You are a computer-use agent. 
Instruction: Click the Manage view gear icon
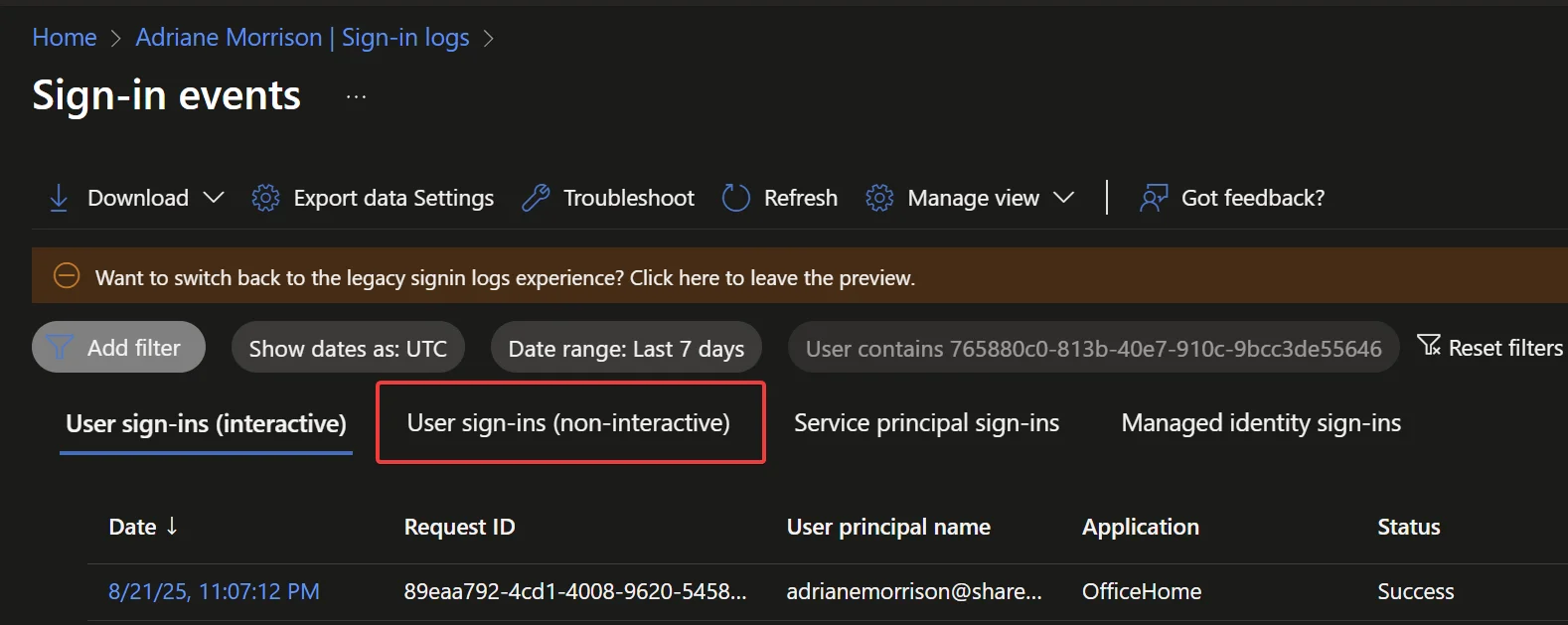pos(879,198)
